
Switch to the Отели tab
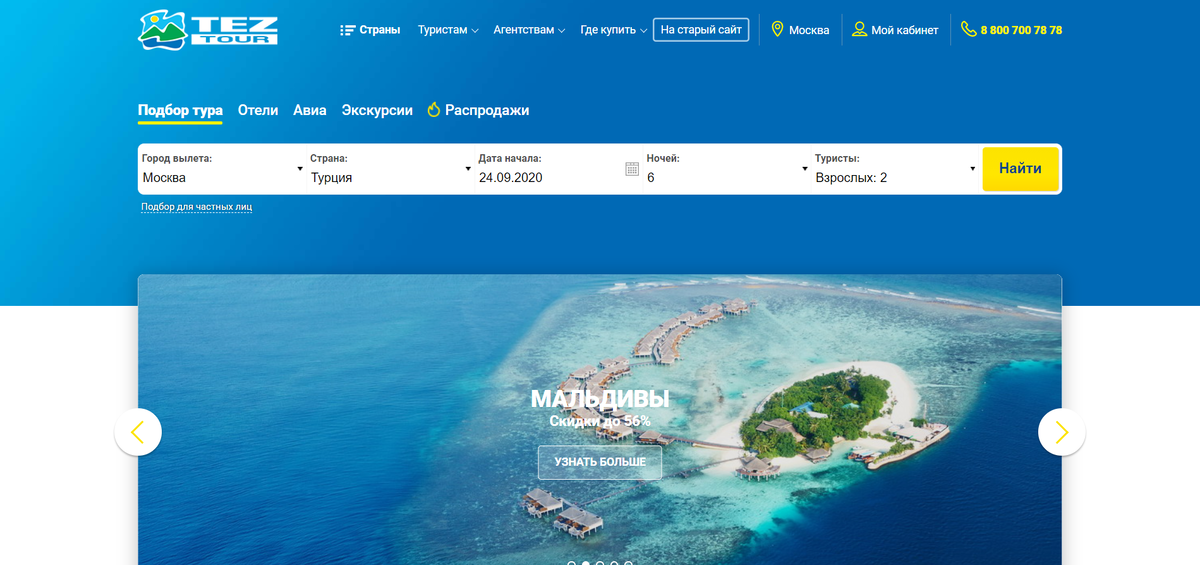click(x=258, y=110)
